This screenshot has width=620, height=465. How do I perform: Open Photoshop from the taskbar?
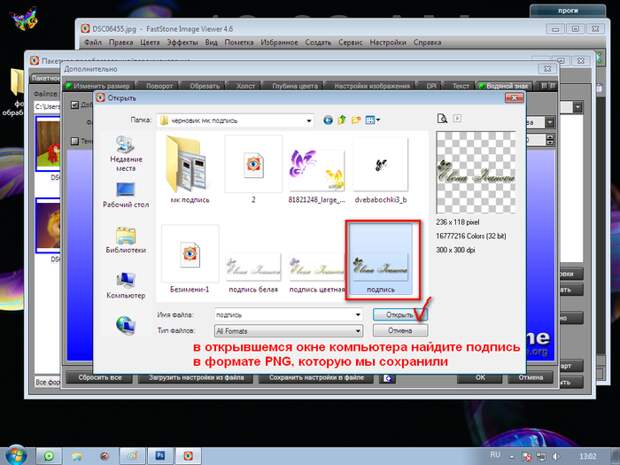(x=160, y=456)
